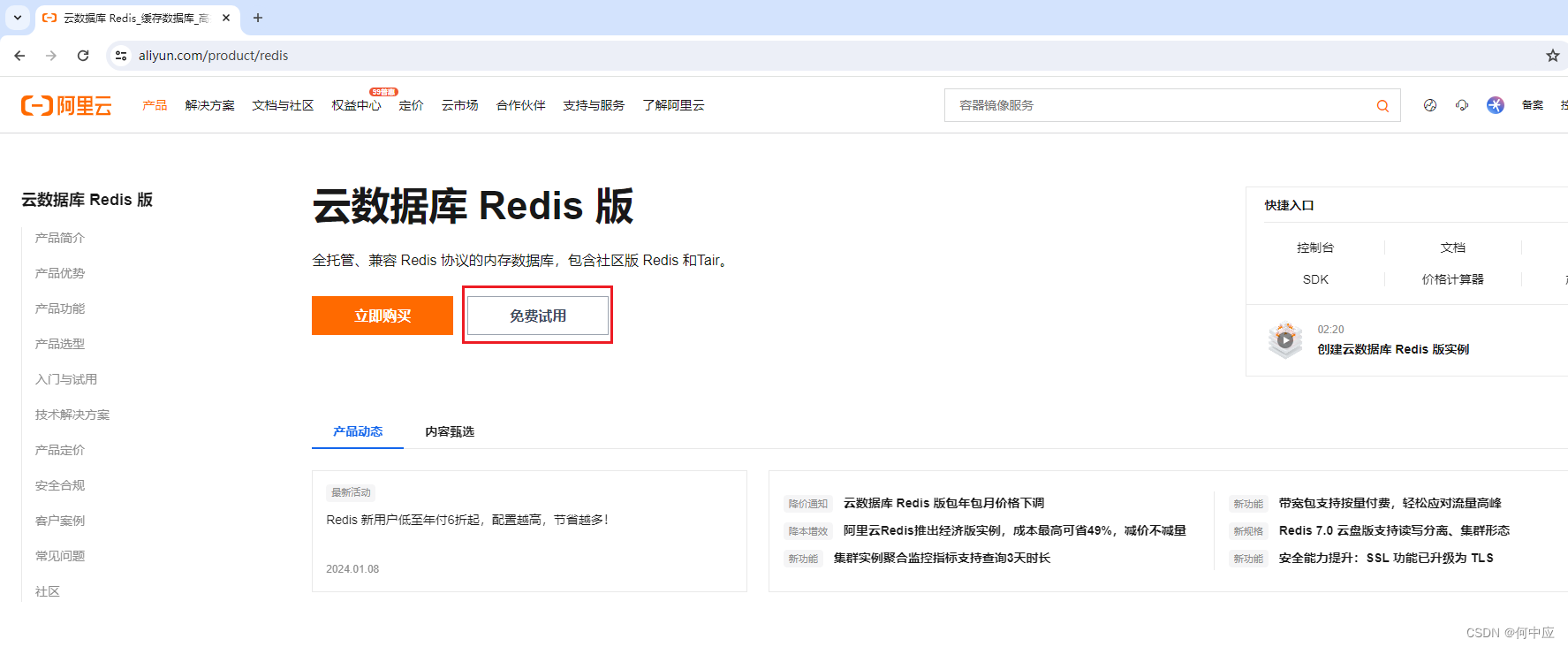Select 产品功能 in the sidebar
1568x647 pixels.
tap(60, 308)
